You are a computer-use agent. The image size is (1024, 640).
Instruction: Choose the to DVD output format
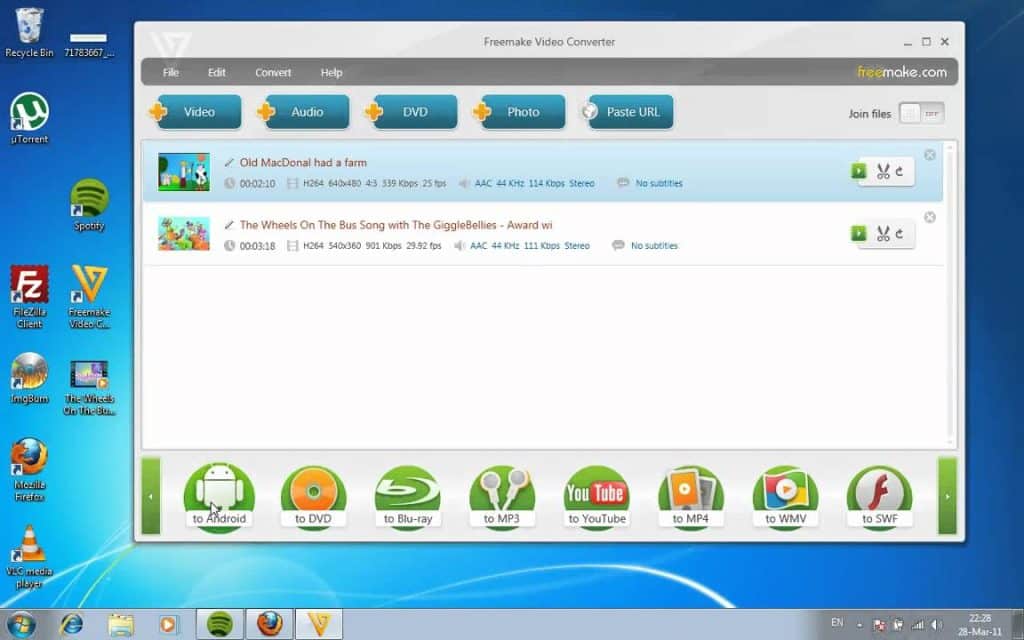(313, 498)
